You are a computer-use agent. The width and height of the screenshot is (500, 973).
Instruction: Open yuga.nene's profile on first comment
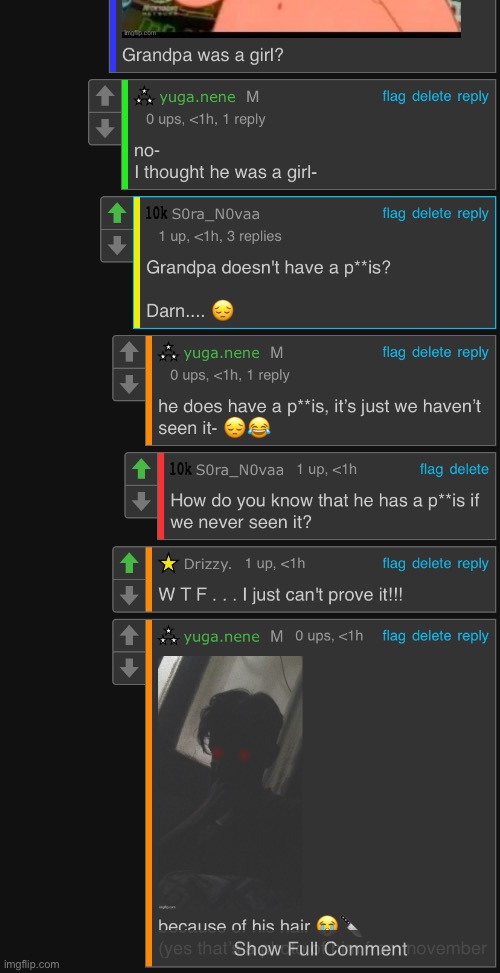click(197, 97)
